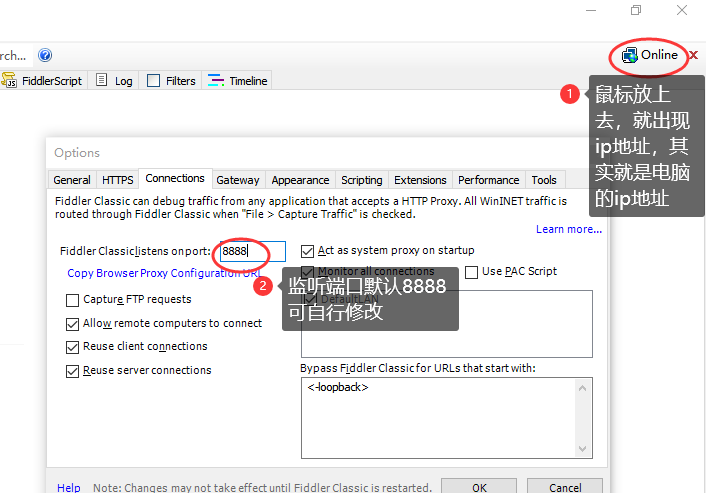Select the HTTPS options tab

click(x=118, y=180)
